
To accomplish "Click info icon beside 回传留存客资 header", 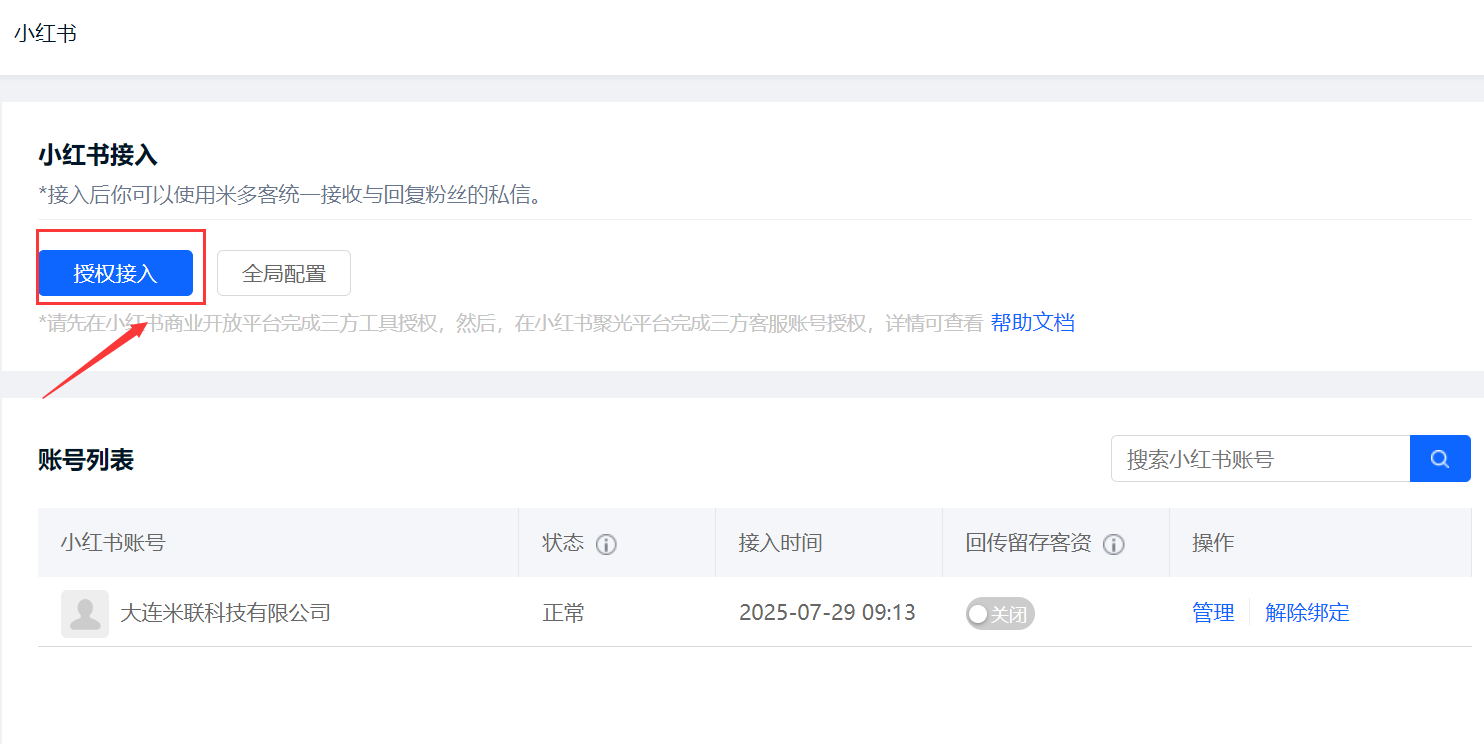I will pyautogui.click(x=1113, y=544).
